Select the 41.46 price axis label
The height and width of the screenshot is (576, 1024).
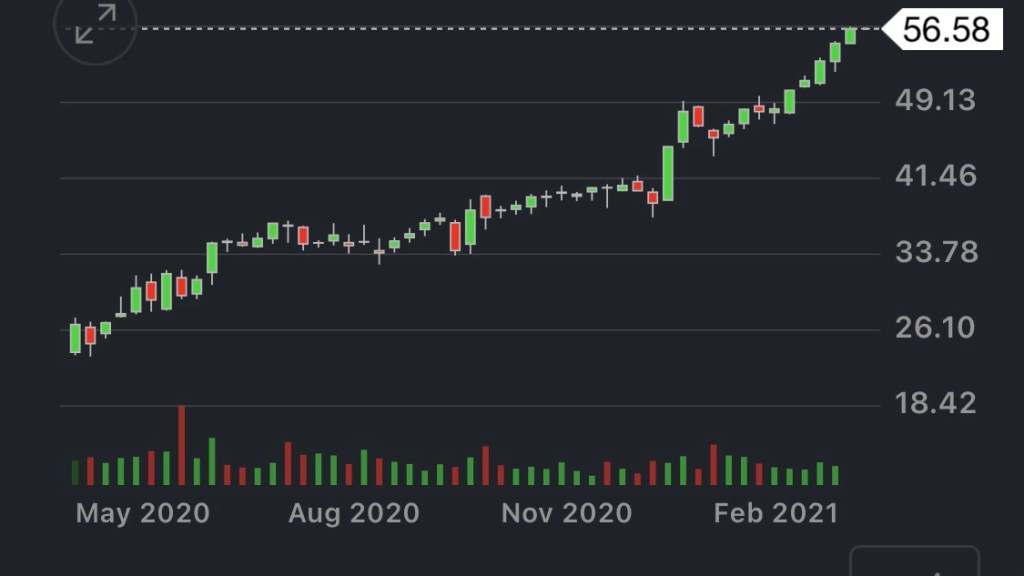(936, 177)
